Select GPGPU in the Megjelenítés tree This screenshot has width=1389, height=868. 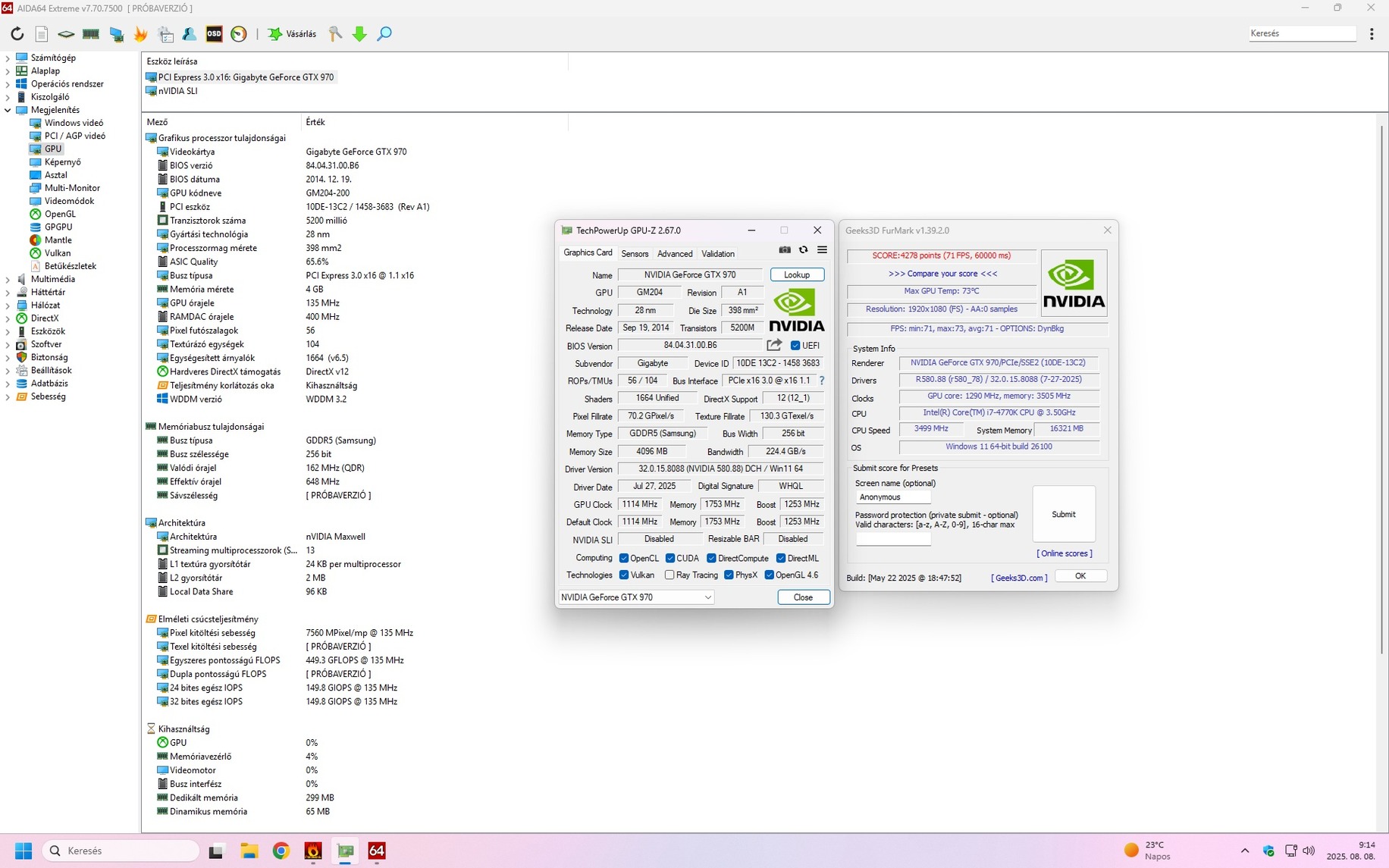pyautogui.click(x=58, y=227)
